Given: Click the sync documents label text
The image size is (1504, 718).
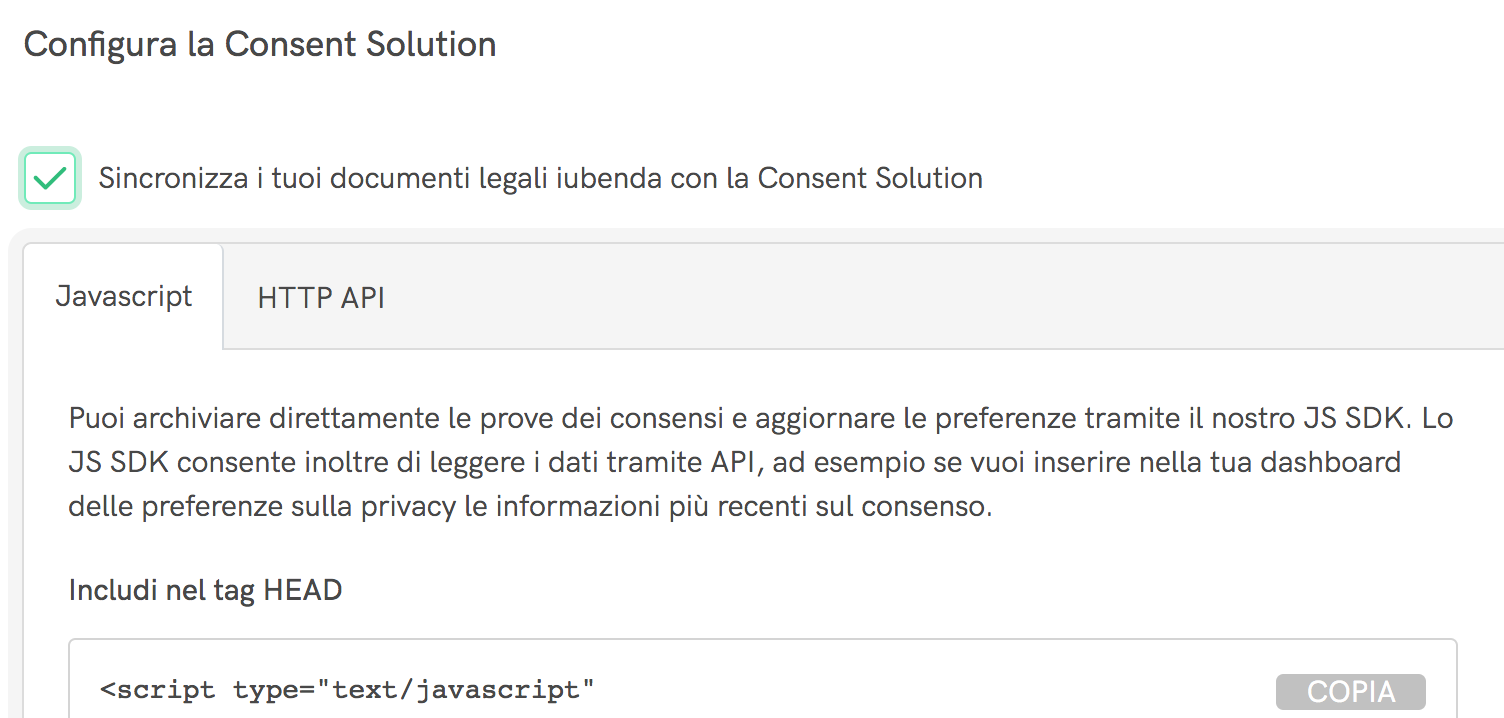Looking at the screenshot, I should [x=540, y=177].
